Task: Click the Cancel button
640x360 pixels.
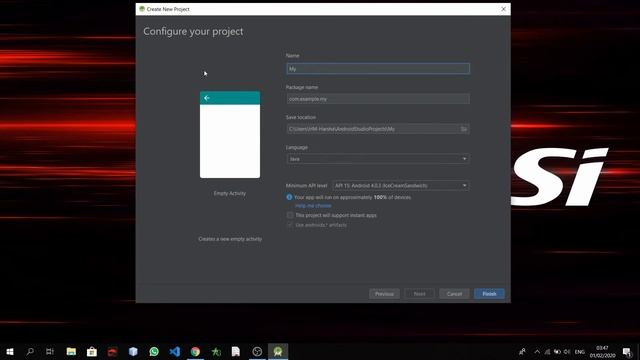Action: [x=454, y=294]
